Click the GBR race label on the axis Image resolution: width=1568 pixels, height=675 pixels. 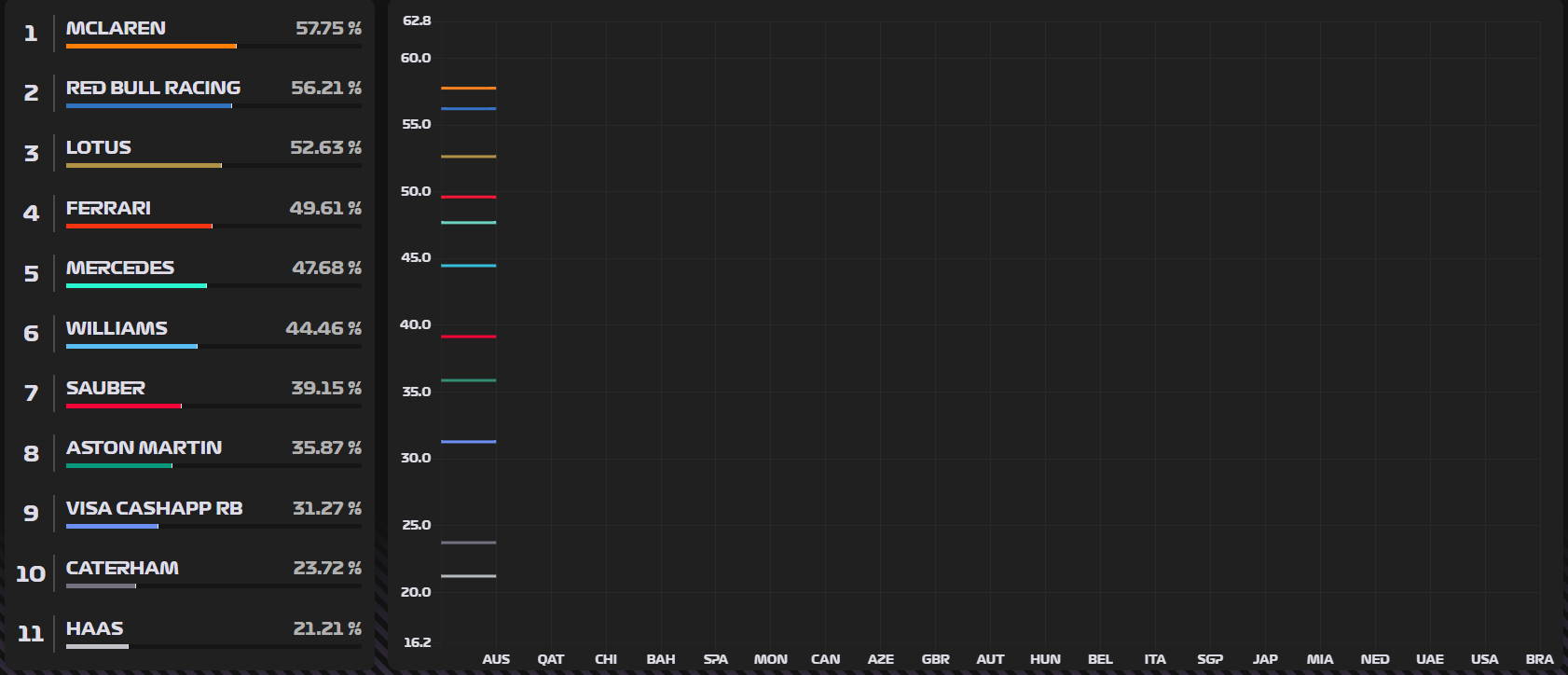pos(936,659)
